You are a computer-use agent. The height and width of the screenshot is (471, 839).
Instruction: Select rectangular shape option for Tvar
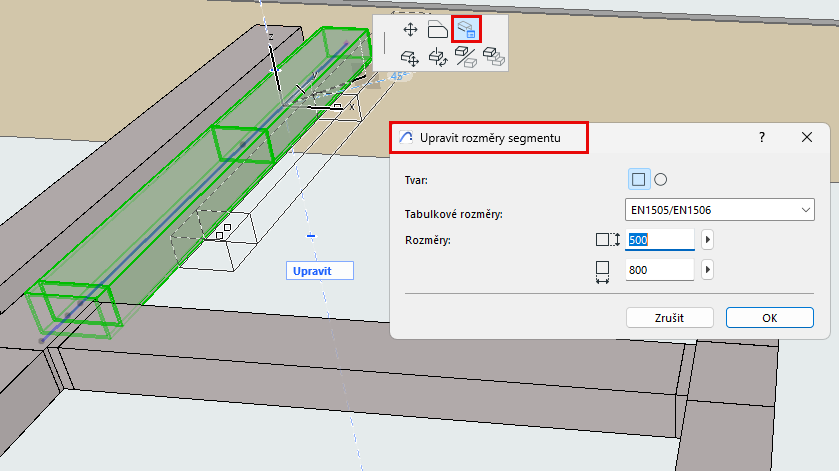point(638,179)
